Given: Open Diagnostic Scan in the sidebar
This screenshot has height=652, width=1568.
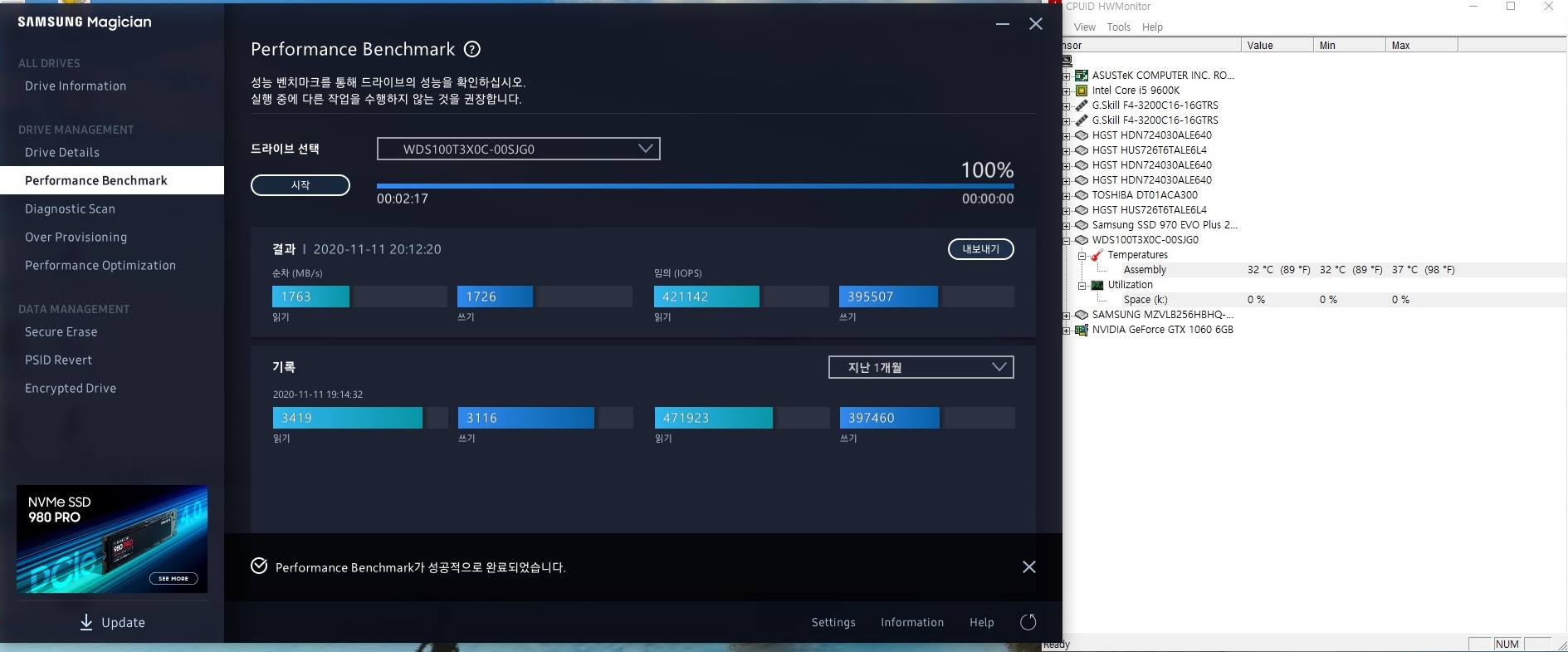Looking at the screenshot, I should (70, 209).
